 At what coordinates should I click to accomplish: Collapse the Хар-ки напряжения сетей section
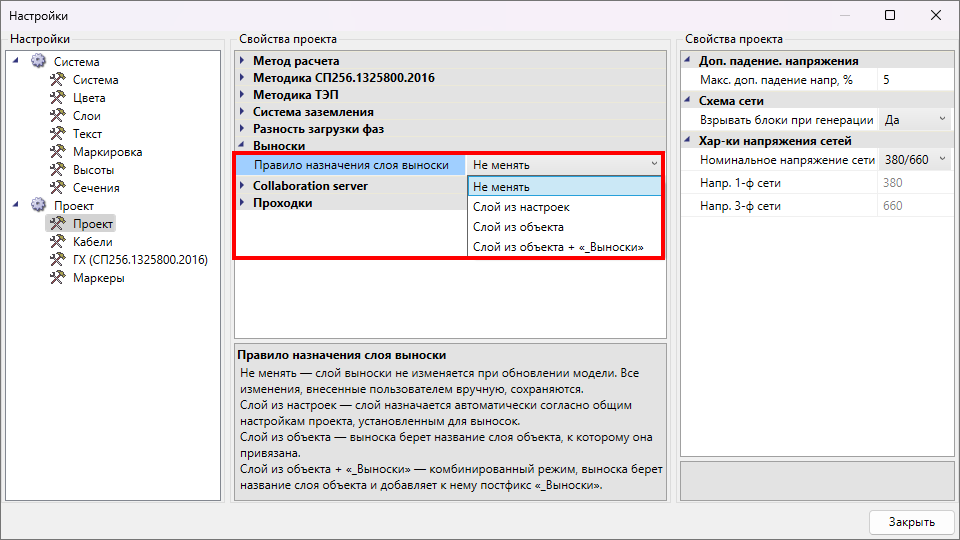688,141
